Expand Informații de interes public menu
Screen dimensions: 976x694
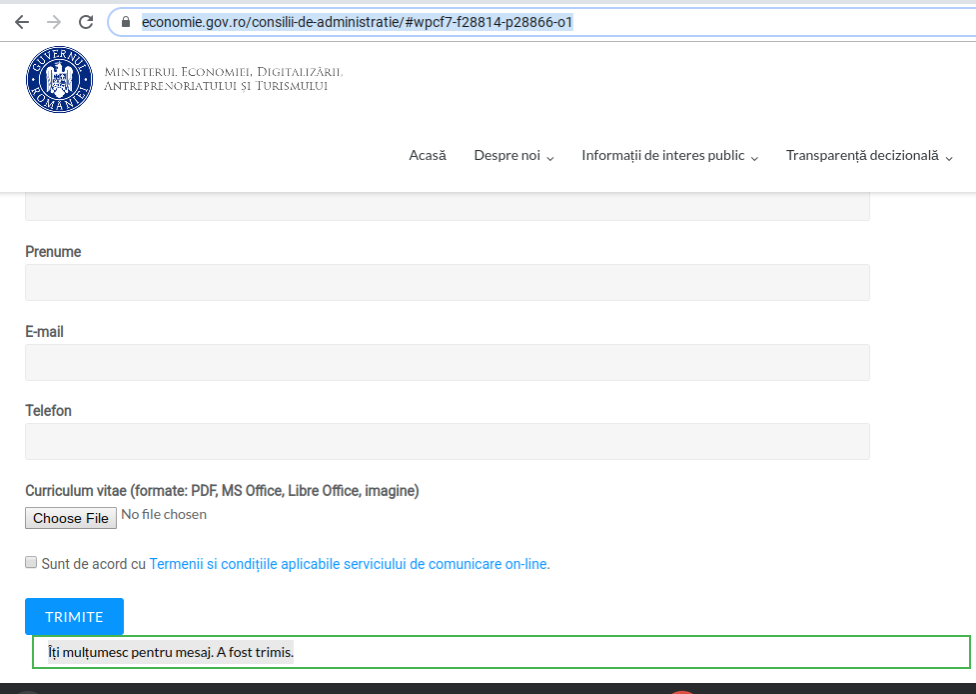pyautogui.click(x=669, y=155)
